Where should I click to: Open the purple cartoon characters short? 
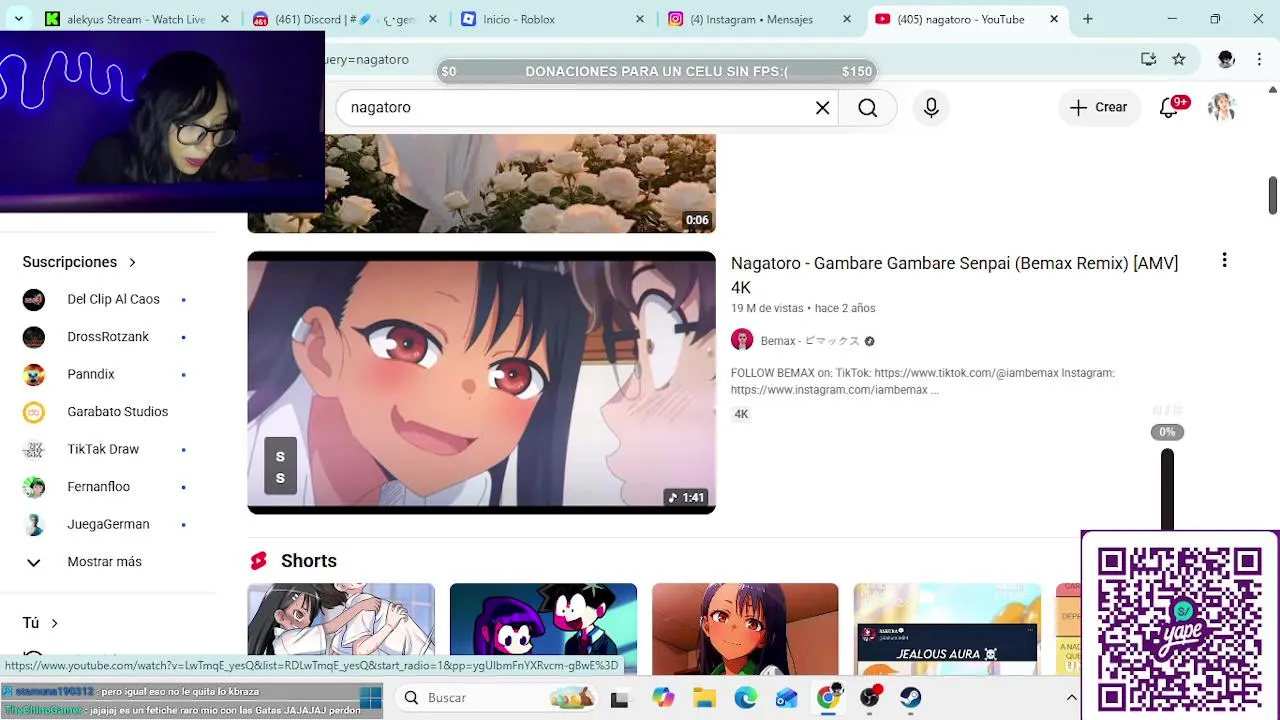coord(543,630)
